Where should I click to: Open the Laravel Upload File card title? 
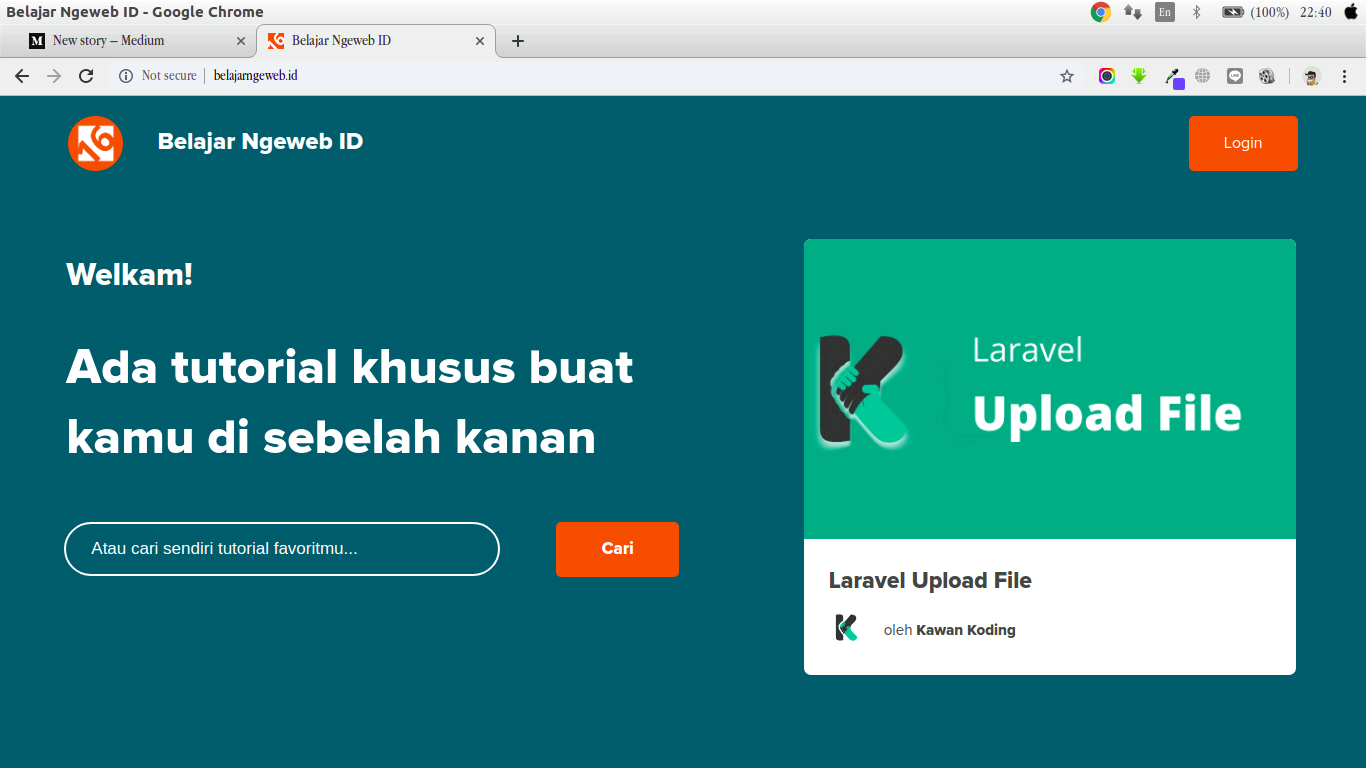coord(930,581)
